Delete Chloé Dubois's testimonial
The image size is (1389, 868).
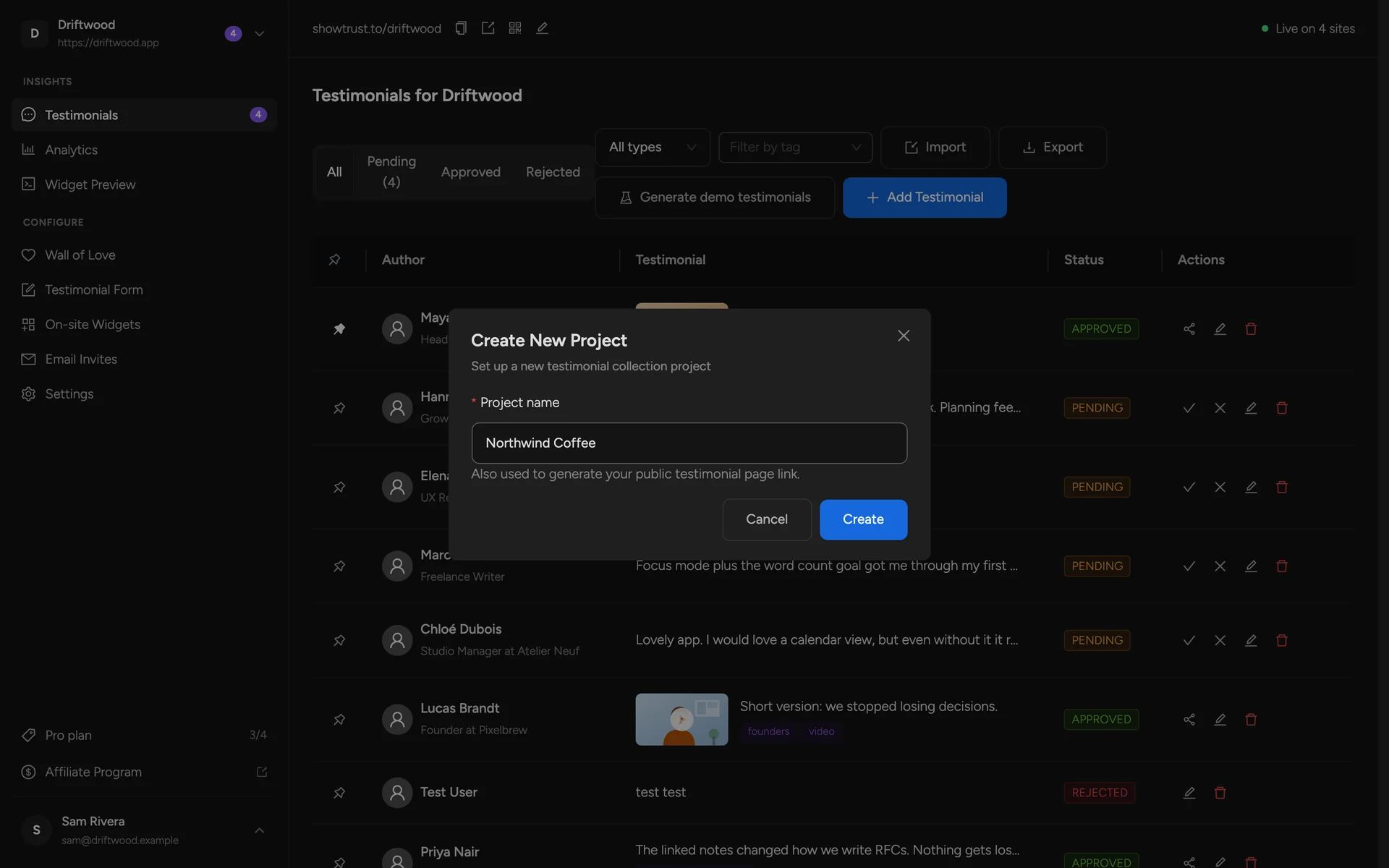click(x=1282, y=641)
